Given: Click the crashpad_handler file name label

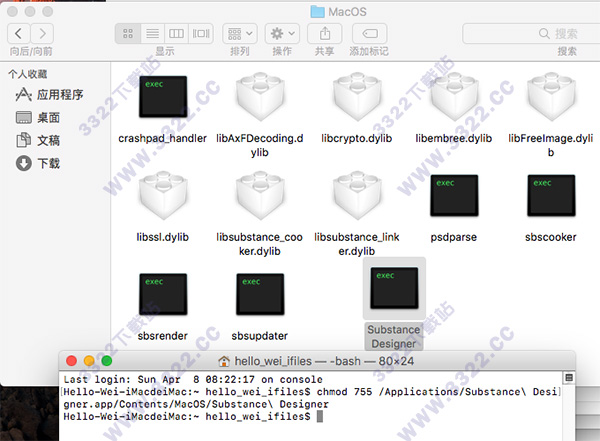Looking at the screenshot, I should coord(162,138).
